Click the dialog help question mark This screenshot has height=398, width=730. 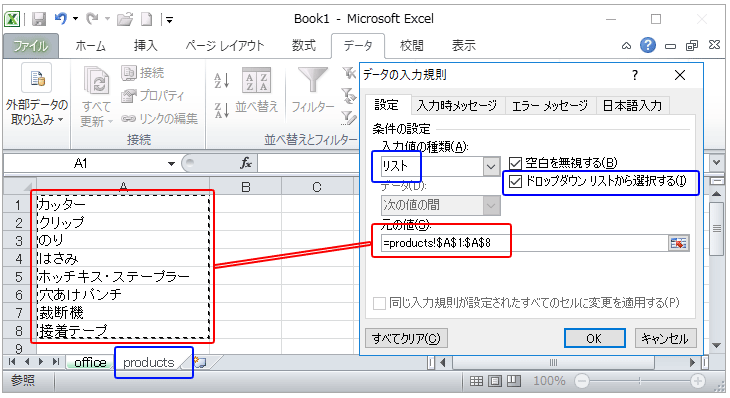pos(635,75)
